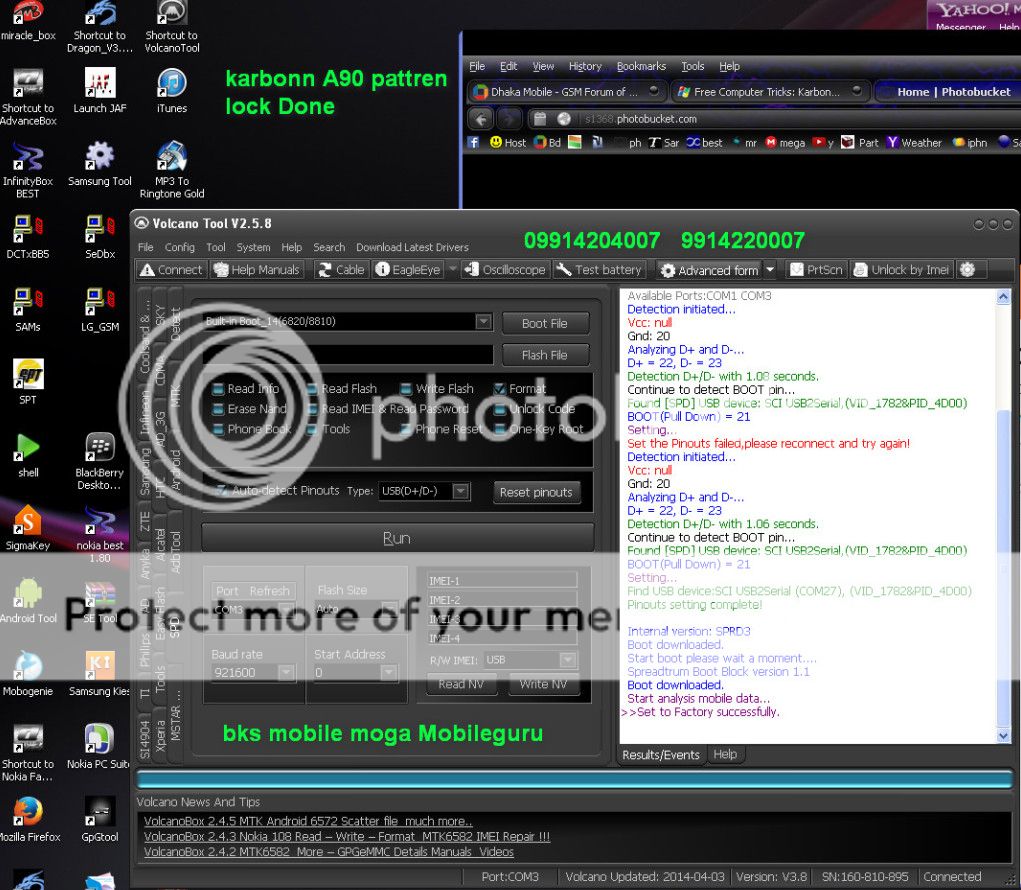Screen dimensions: 1021x890
Task: Click the Reset pinouts button
Action: click(x=536, y=492)
